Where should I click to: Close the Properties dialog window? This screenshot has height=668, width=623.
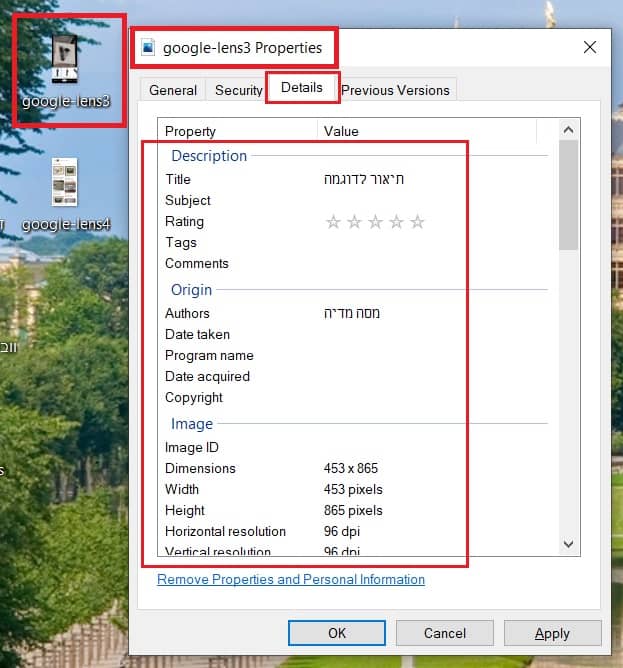(x=590, y=47)
